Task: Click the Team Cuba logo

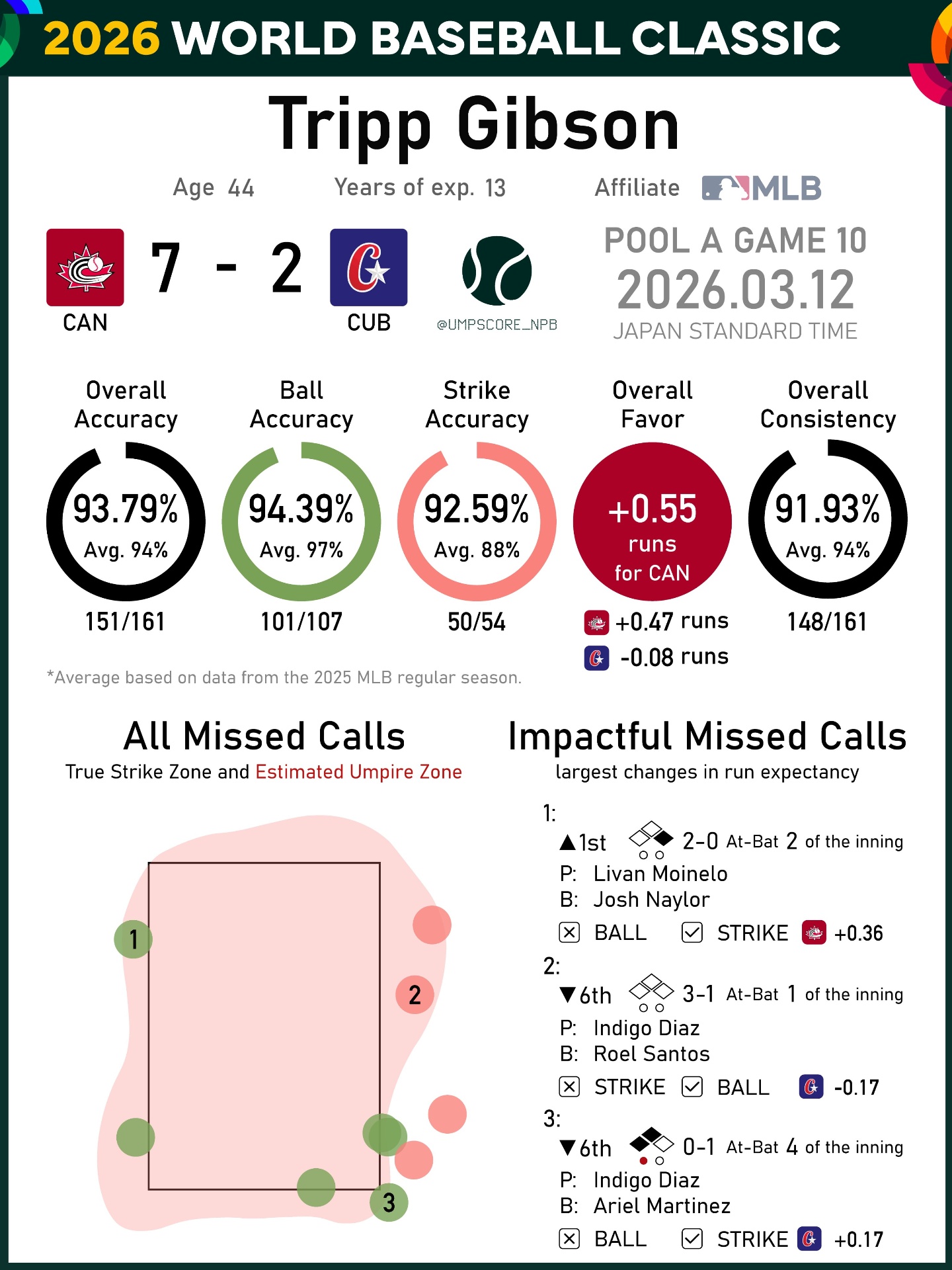Action: tap(369, 267)
